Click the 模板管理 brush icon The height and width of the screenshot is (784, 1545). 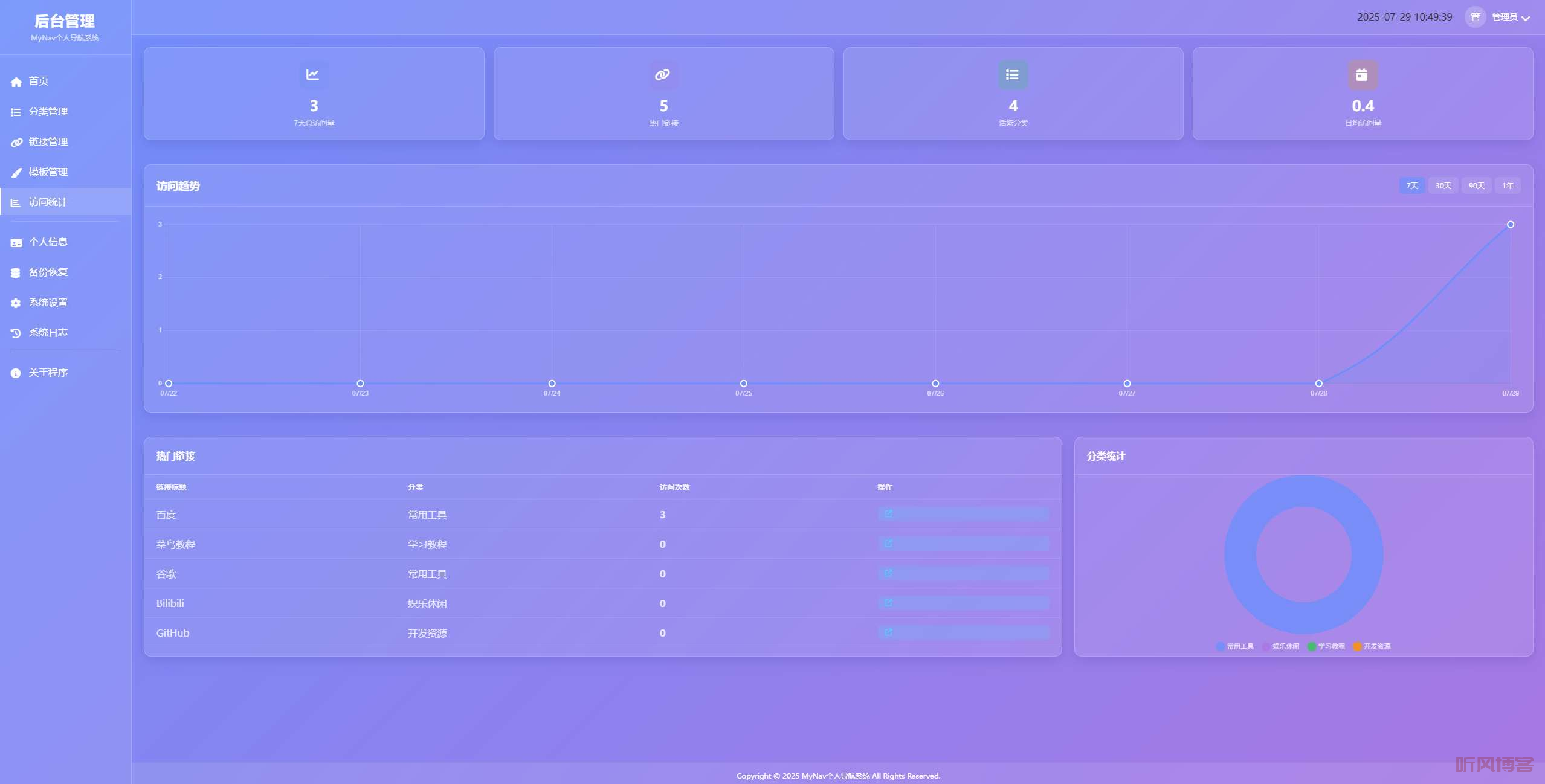tap(16, 173)
